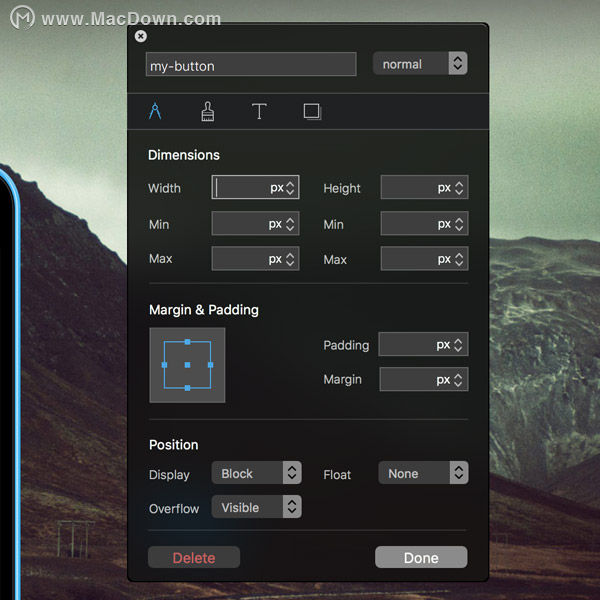Viewport: 600px width, 600px height.
Task: Open the Overflow Visible dropdown
Action: [256, 507]
